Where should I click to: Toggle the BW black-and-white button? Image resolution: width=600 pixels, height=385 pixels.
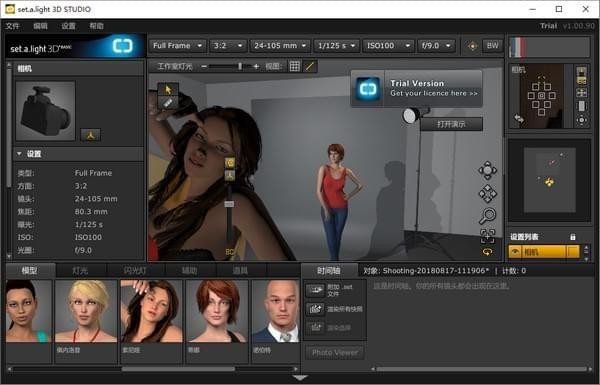point(492,46)
